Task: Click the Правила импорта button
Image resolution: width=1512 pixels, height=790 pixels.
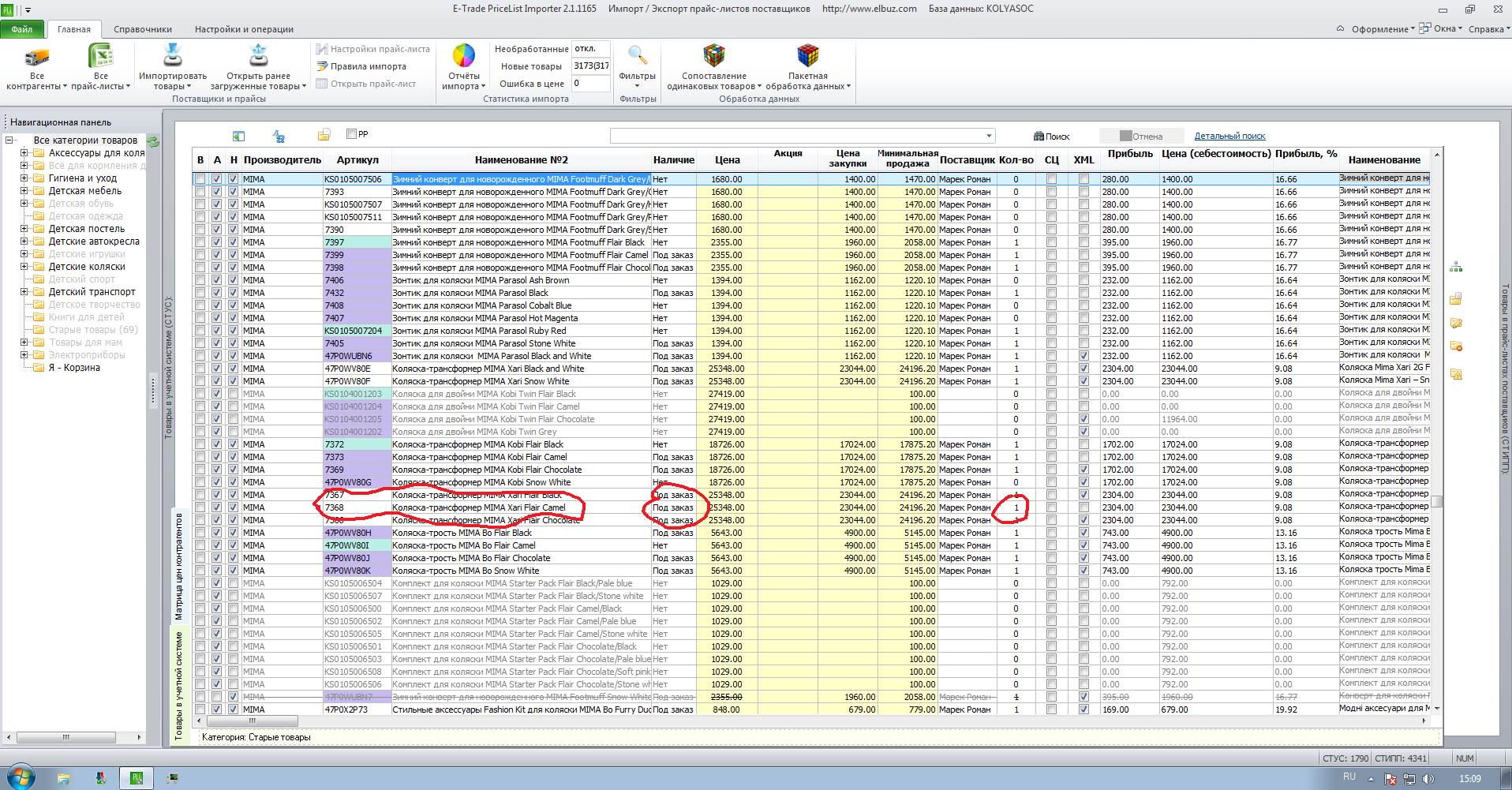Action: point(361,66)
